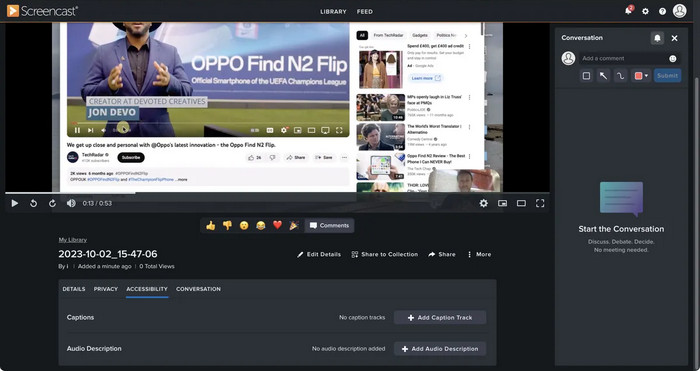Play the screencast video
The image size is (700, 371).
14,204
